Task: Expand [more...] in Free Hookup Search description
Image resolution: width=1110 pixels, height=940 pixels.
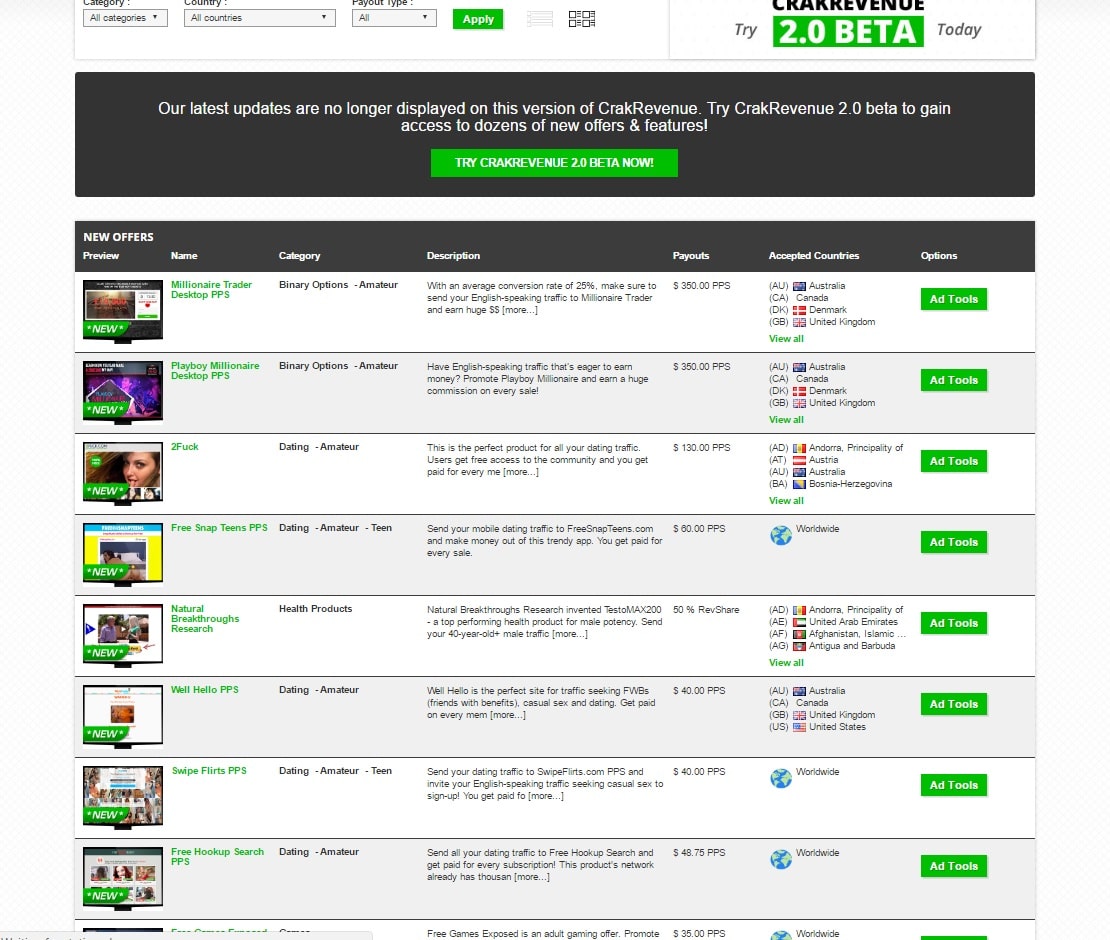Action: tap(532, 877)
